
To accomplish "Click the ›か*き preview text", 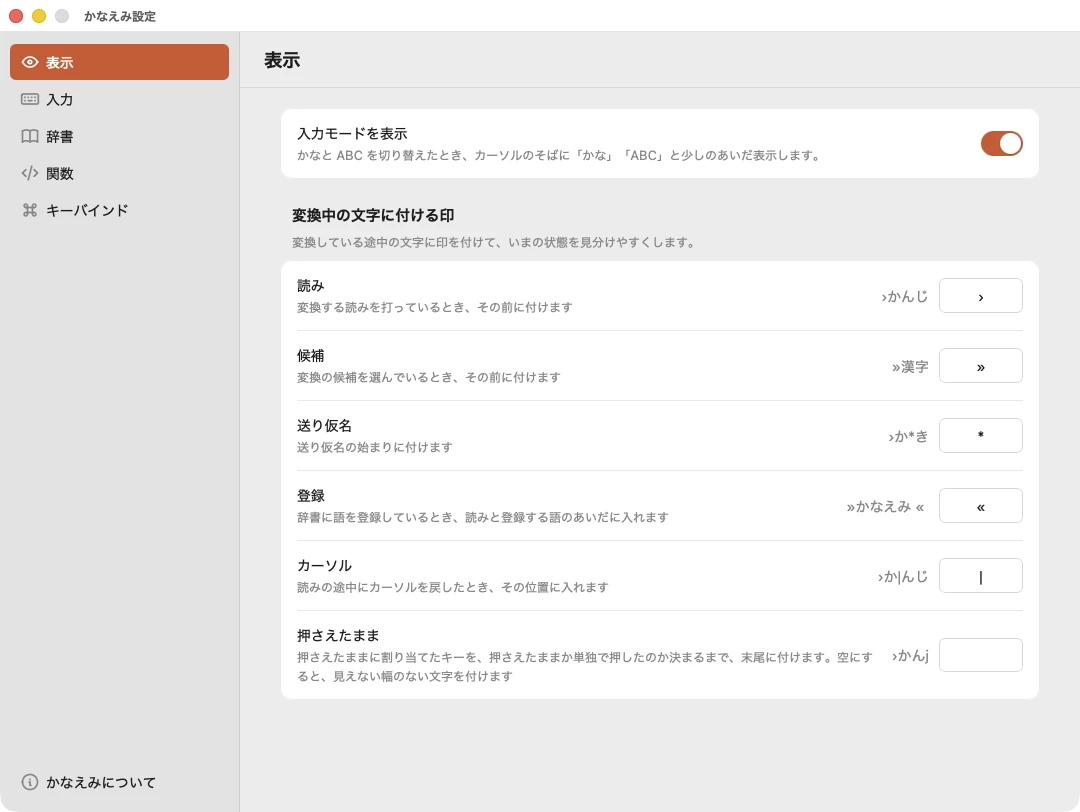I will click(x=908, y=436).
